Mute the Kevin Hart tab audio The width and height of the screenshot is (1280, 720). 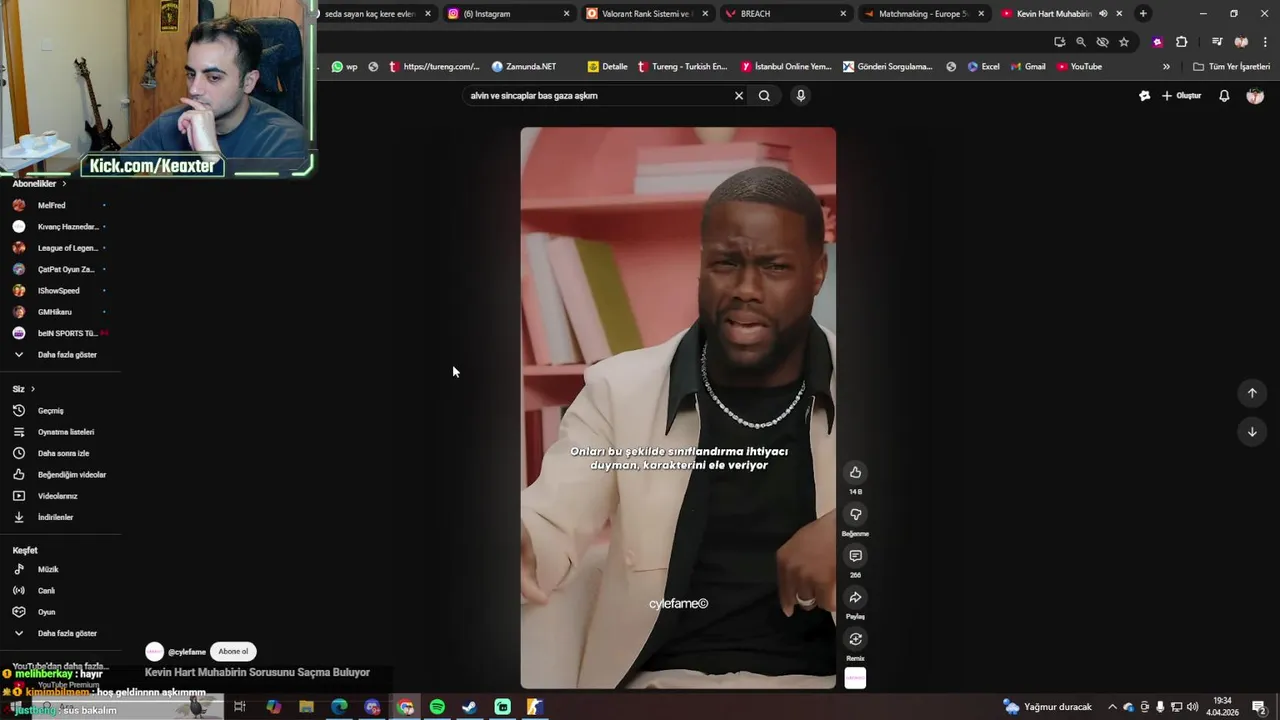click(x=1103, y=14)
